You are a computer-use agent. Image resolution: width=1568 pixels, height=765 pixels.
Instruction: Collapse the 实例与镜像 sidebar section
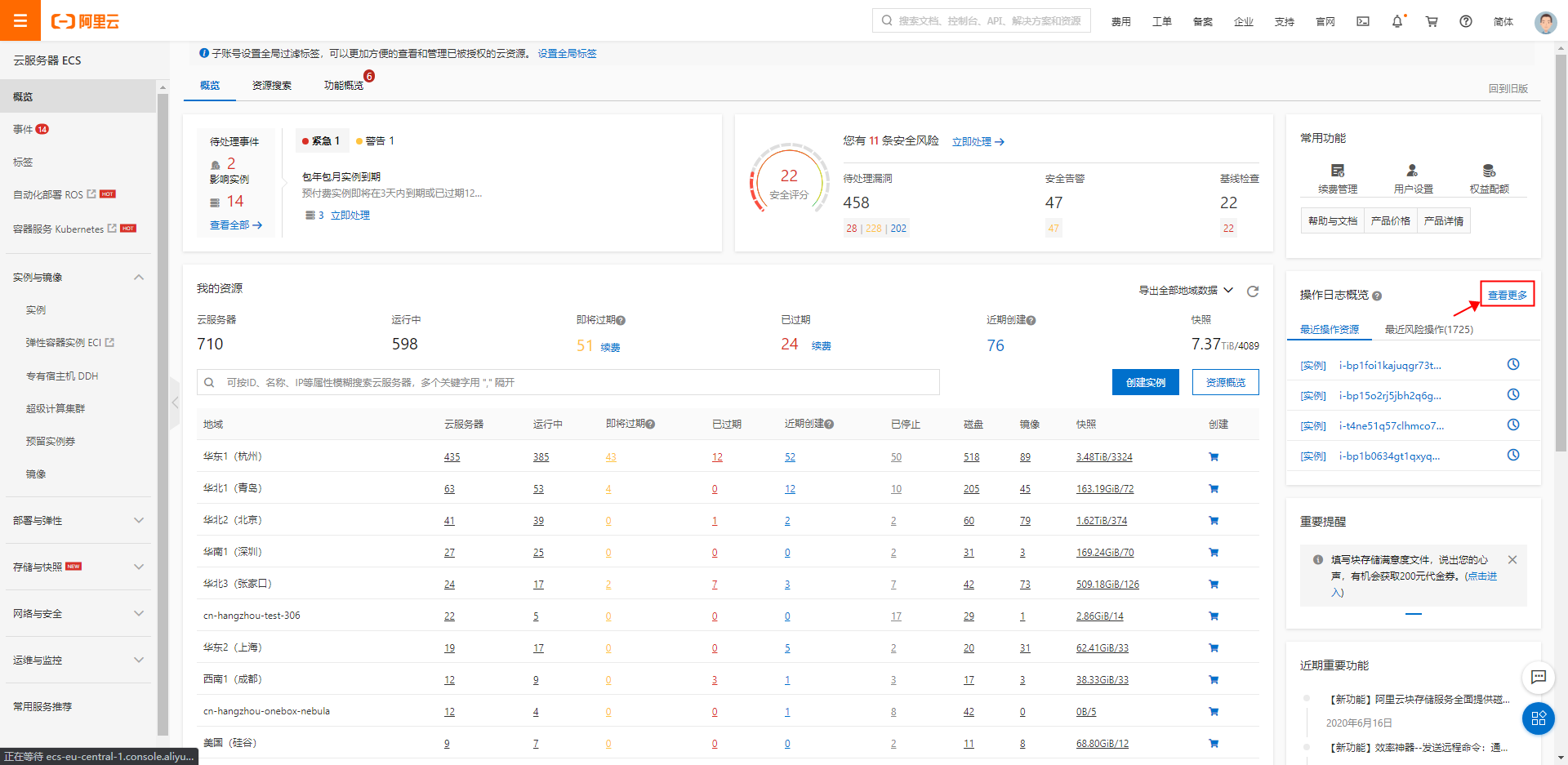(139, 278)
